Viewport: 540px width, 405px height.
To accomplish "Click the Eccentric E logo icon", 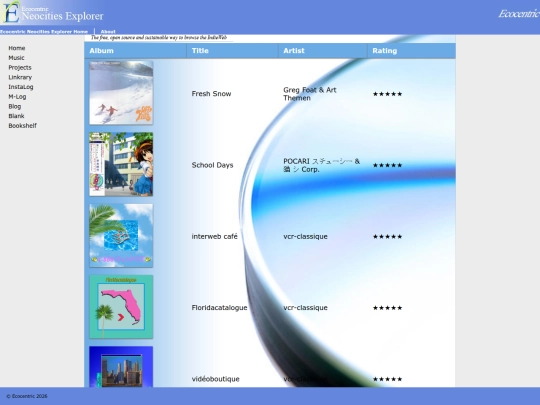I will (10, 12).
